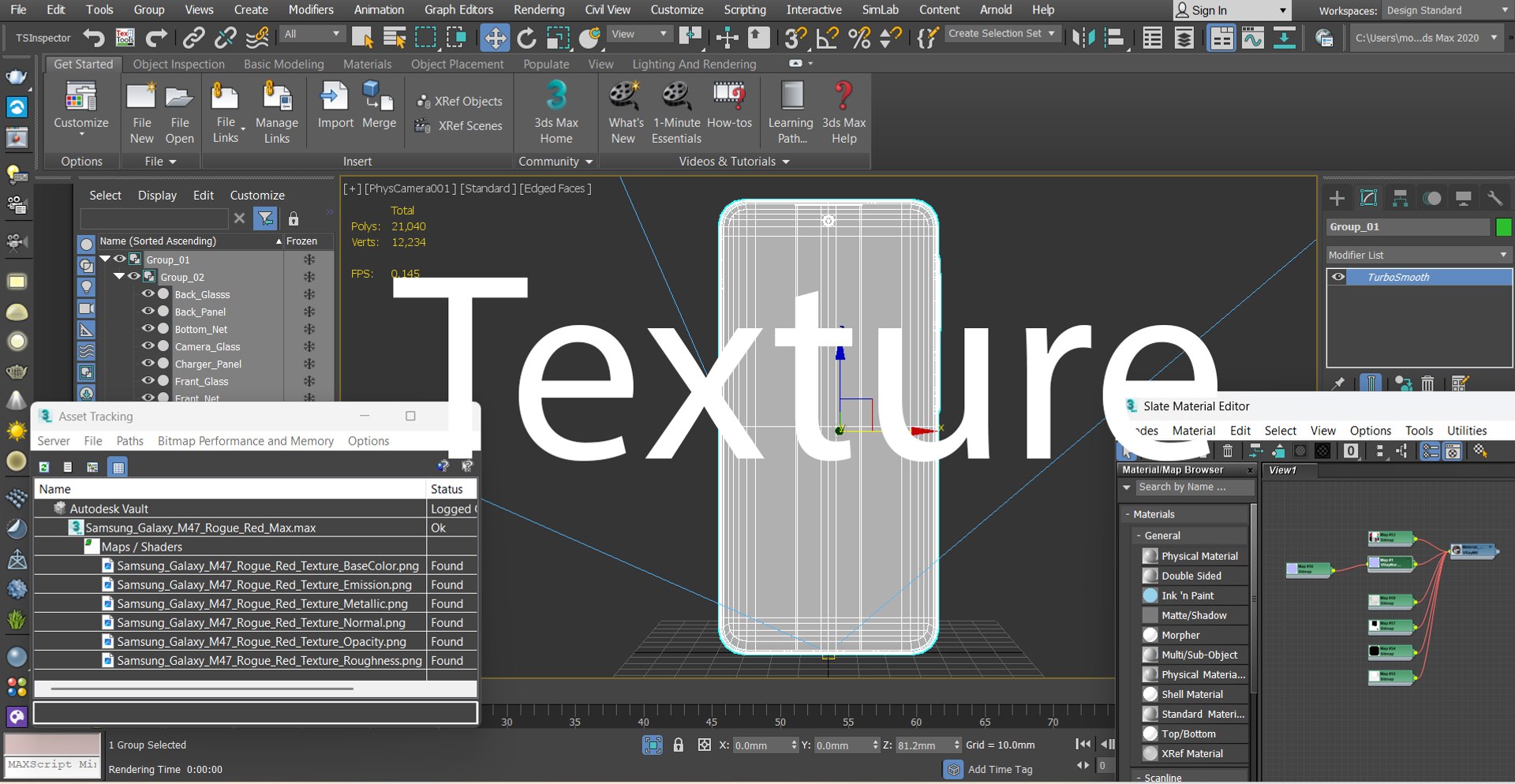The width and height of the screenshot is (1515, 784).
Task: Toggle Percent Snap button
Action: pyautogui.click(x=859, y=38)
